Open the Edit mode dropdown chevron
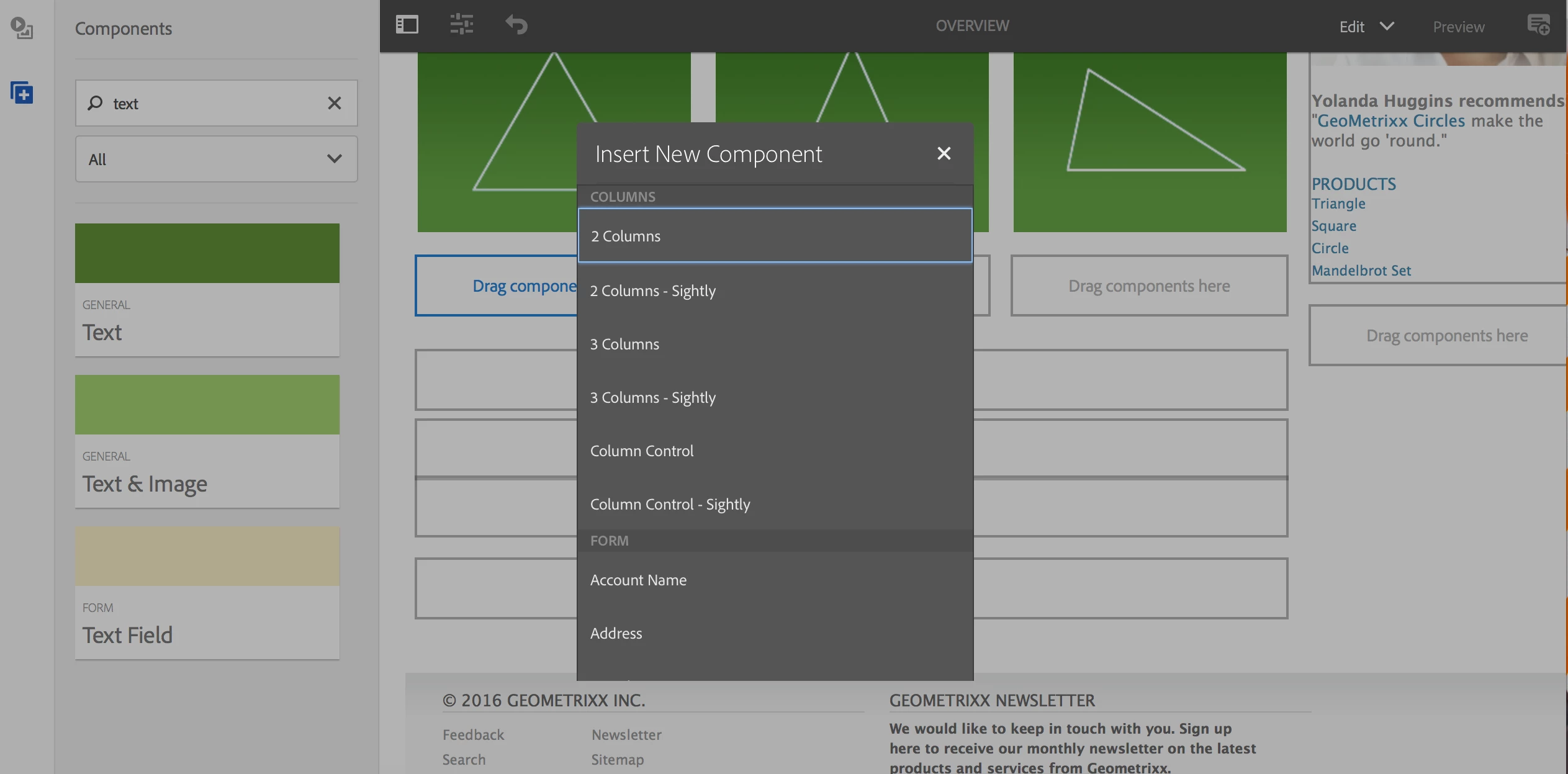The image size is (1568, 774). pos(1387,26)
